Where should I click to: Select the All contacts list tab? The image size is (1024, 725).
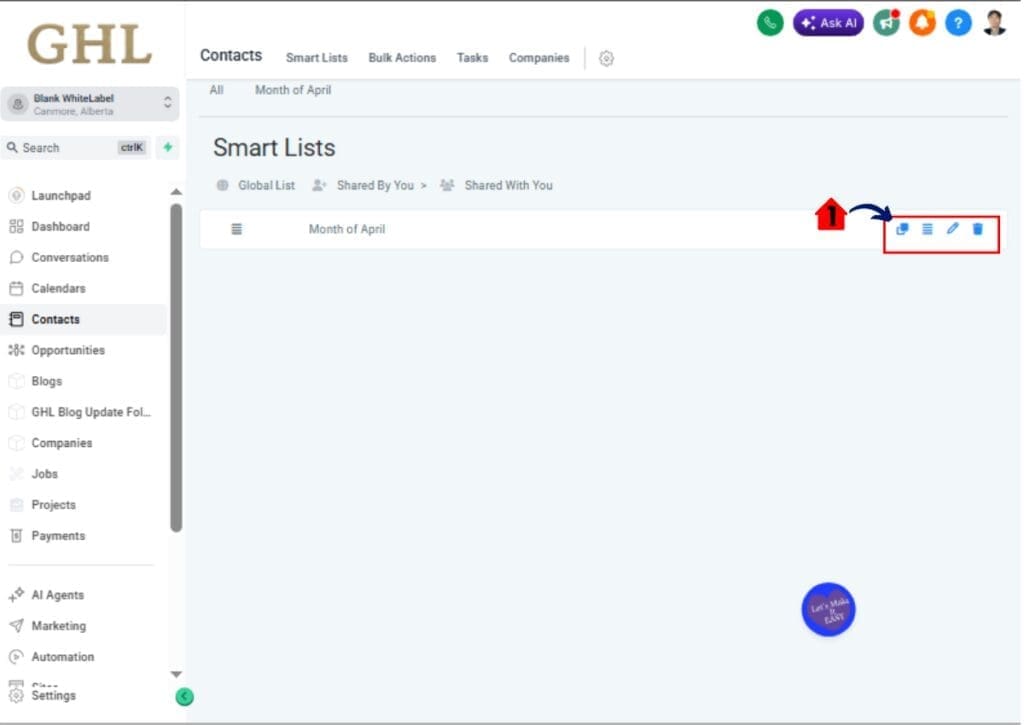[216, 90]
